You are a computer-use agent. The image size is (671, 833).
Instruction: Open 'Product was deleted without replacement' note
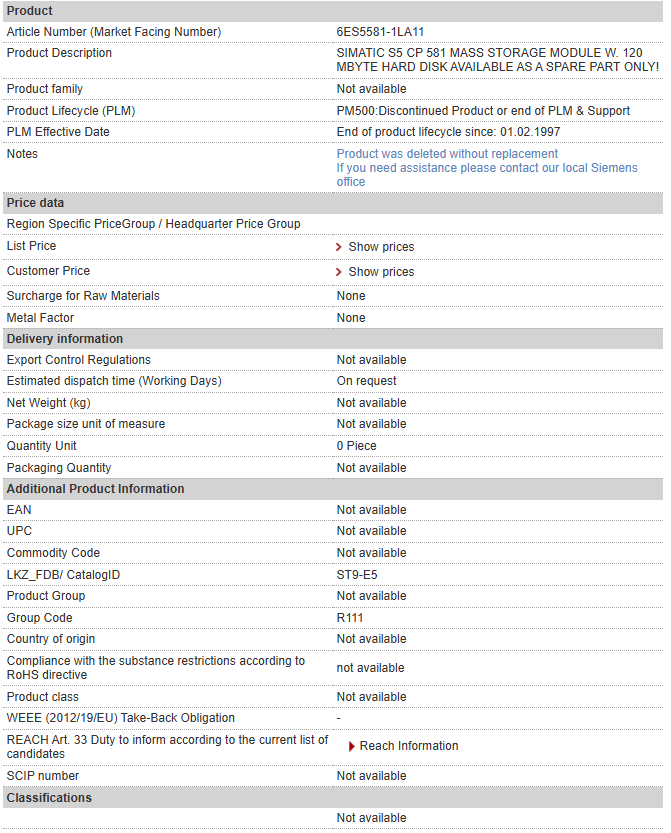pyautogui.click(x=447, y=154)
